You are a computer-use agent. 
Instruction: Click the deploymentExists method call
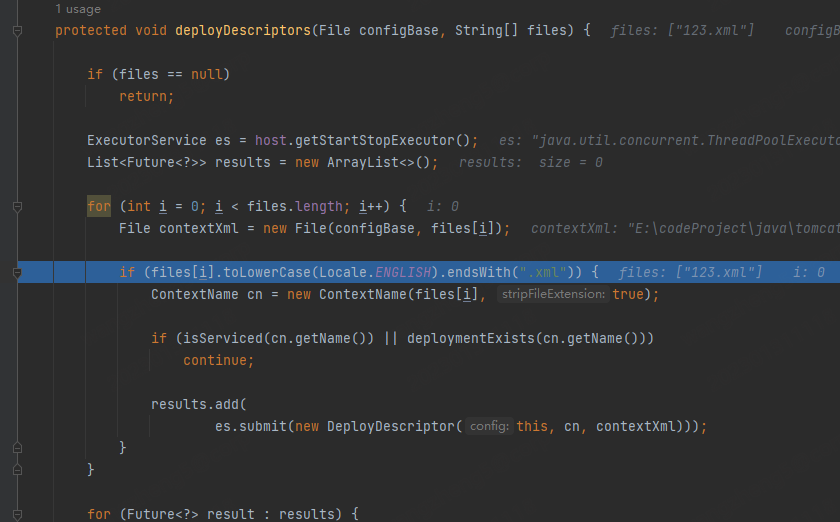(470, 338)
